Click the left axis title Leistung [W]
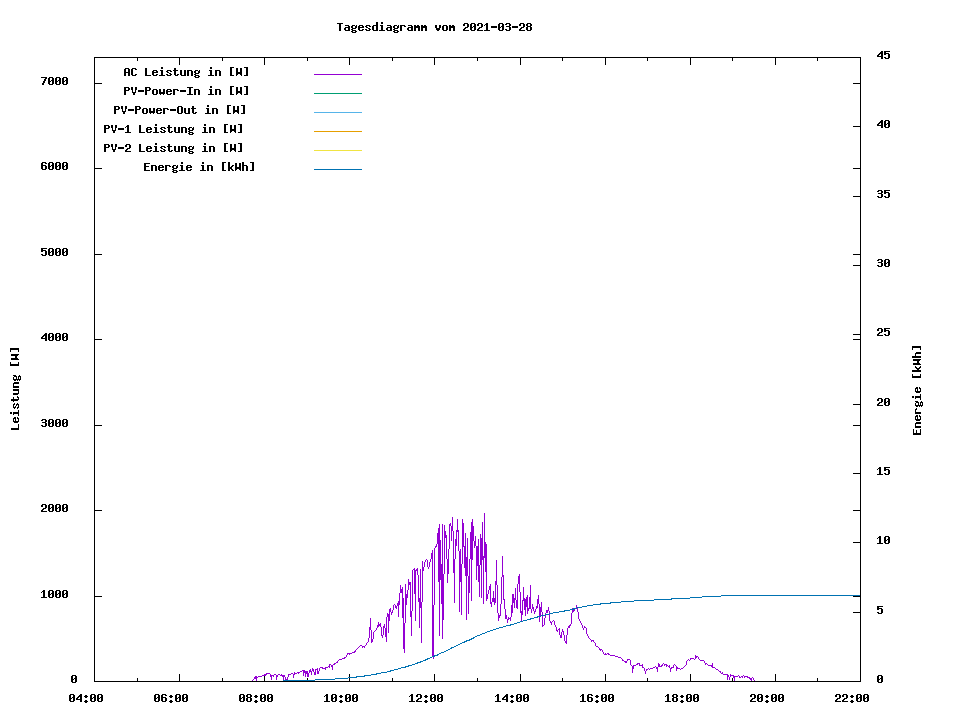 tap(15, 389)
